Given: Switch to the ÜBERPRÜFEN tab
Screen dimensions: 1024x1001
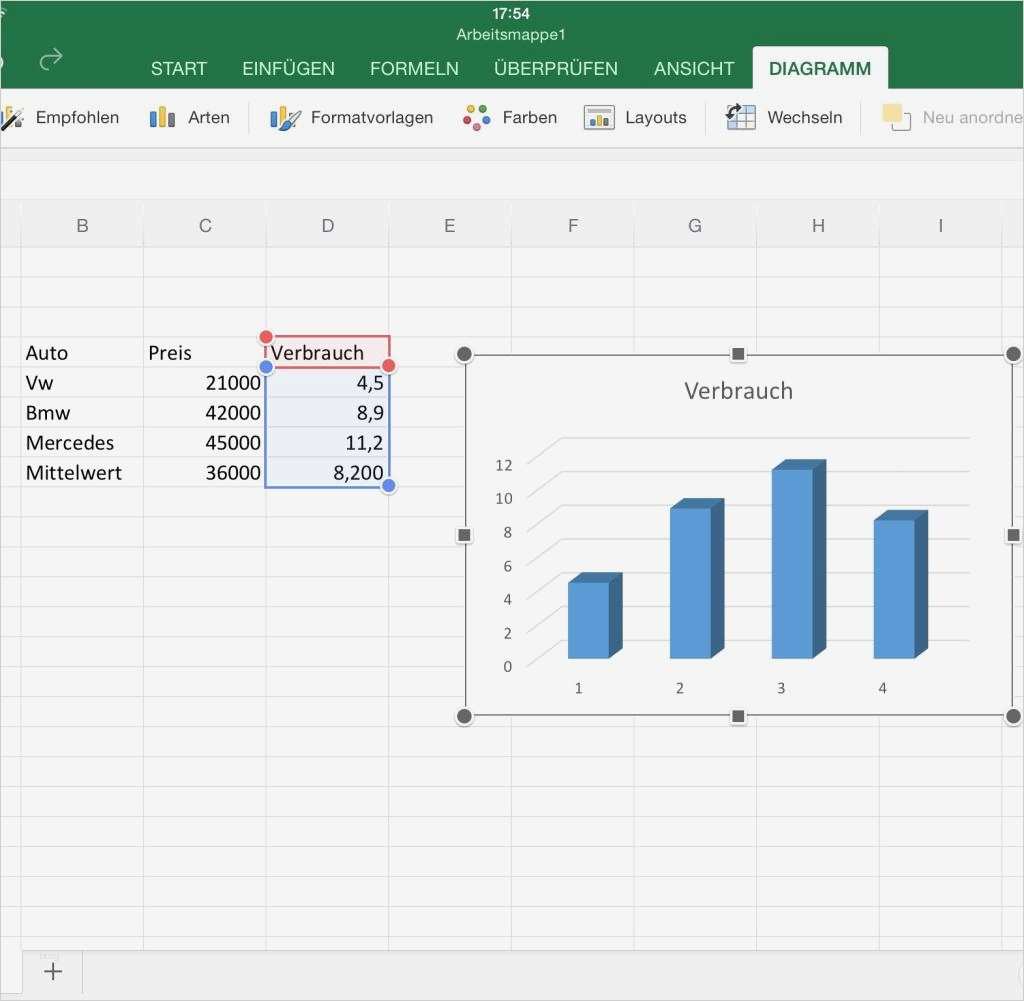Looking at the screenshot, I should pyautogui.click(x=556, y=69).
